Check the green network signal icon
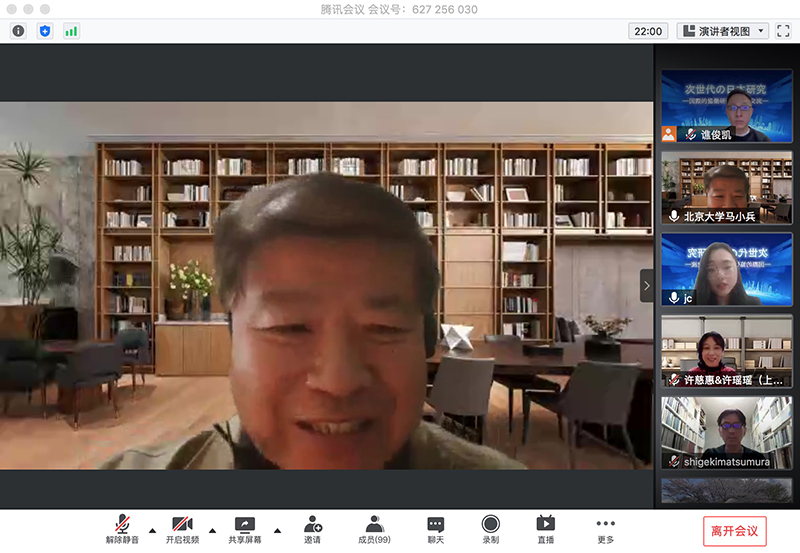This screenshot has width=800, height=553. point(71,31)
